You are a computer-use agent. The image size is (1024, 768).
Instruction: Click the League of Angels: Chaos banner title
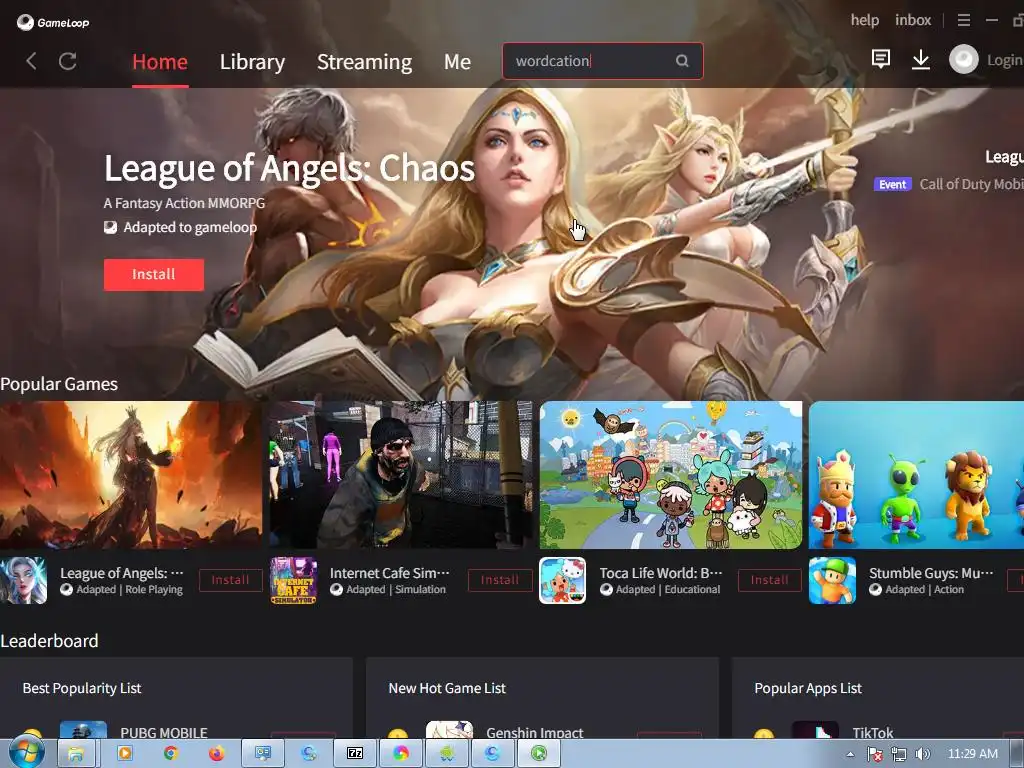pos(289,168)
